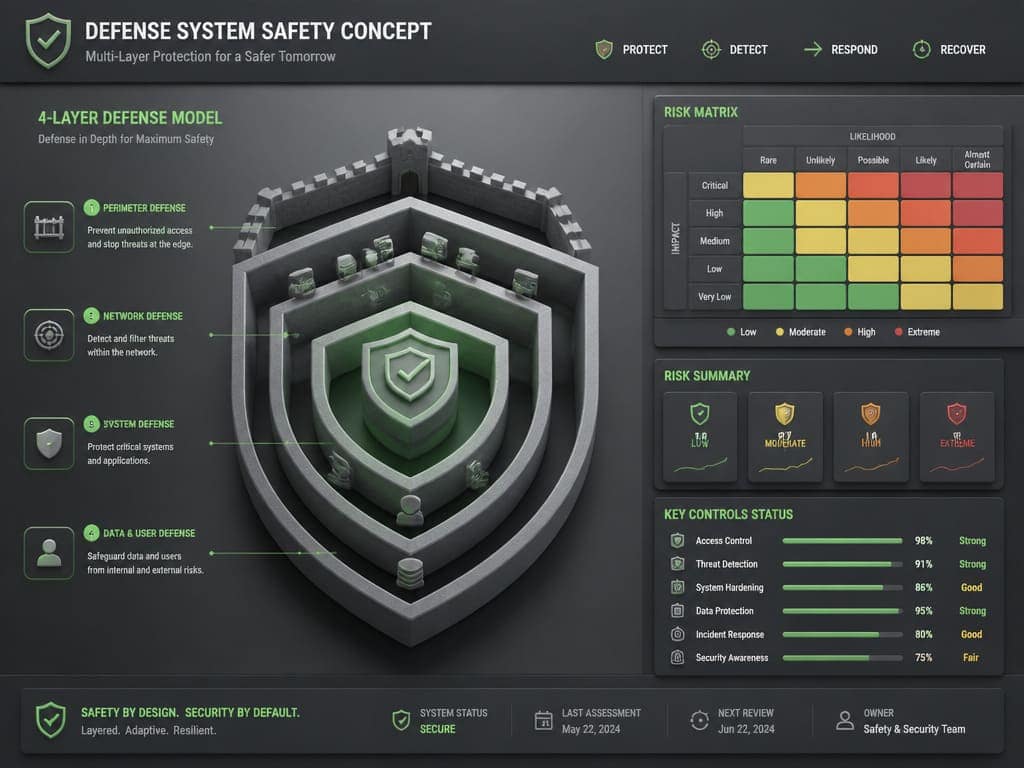Viewport: 1024px width, 768px height.
Task: Click the red Extreme risk shield icon
Action: click(957, 413)
